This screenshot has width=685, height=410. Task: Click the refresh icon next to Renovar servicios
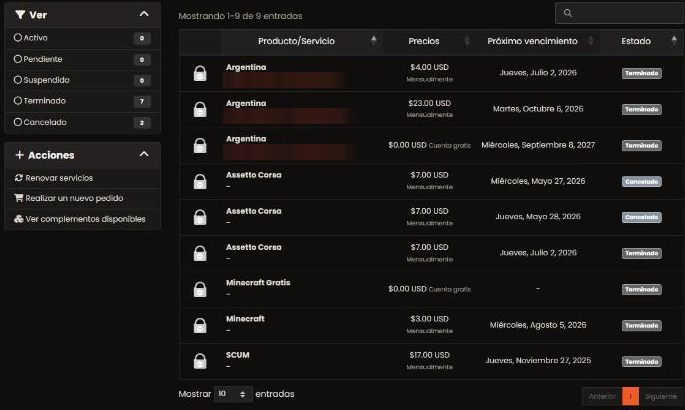click(x=19, y=178)
